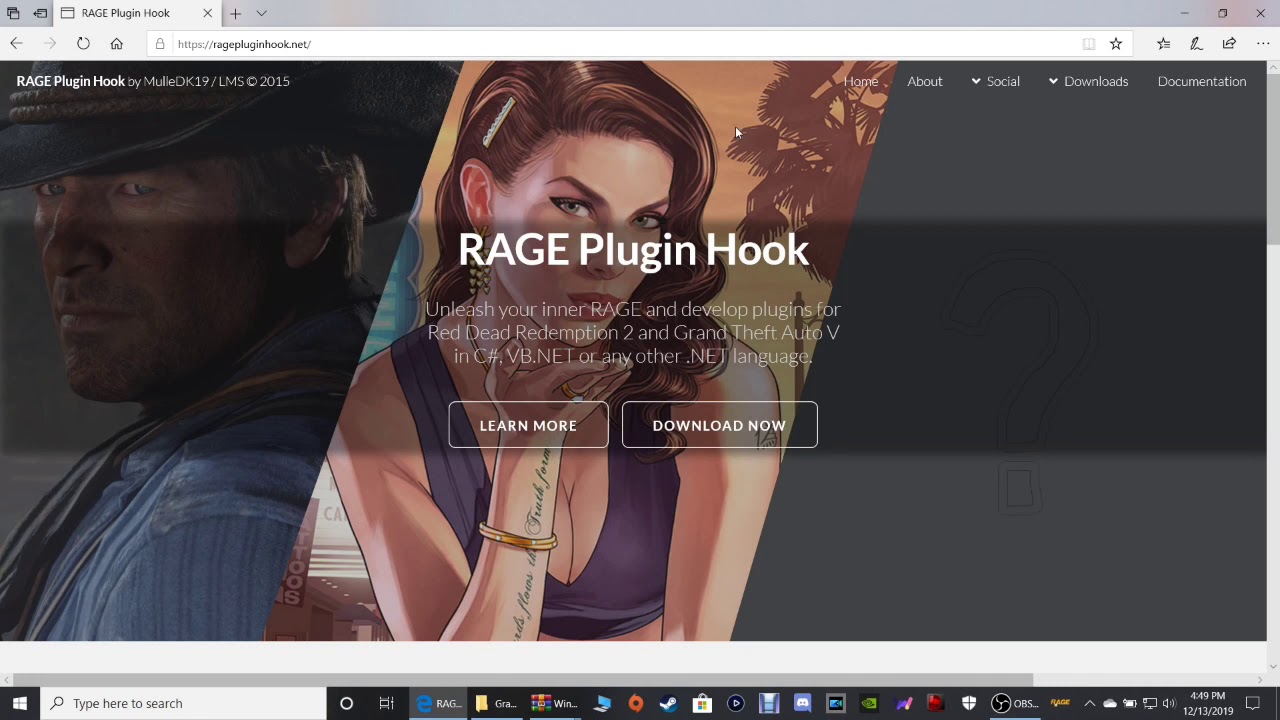The height and width of the screenshot is (720, 1280).
Task: Open the Action Center notifications
Action: (1252, 703)
